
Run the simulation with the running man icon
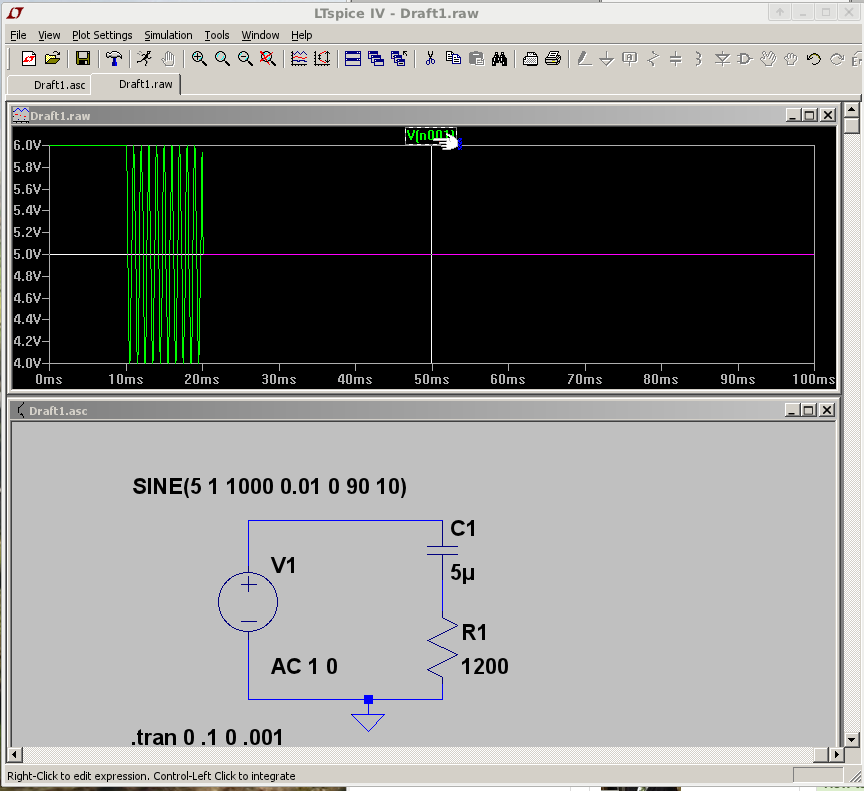click(145, 59)
